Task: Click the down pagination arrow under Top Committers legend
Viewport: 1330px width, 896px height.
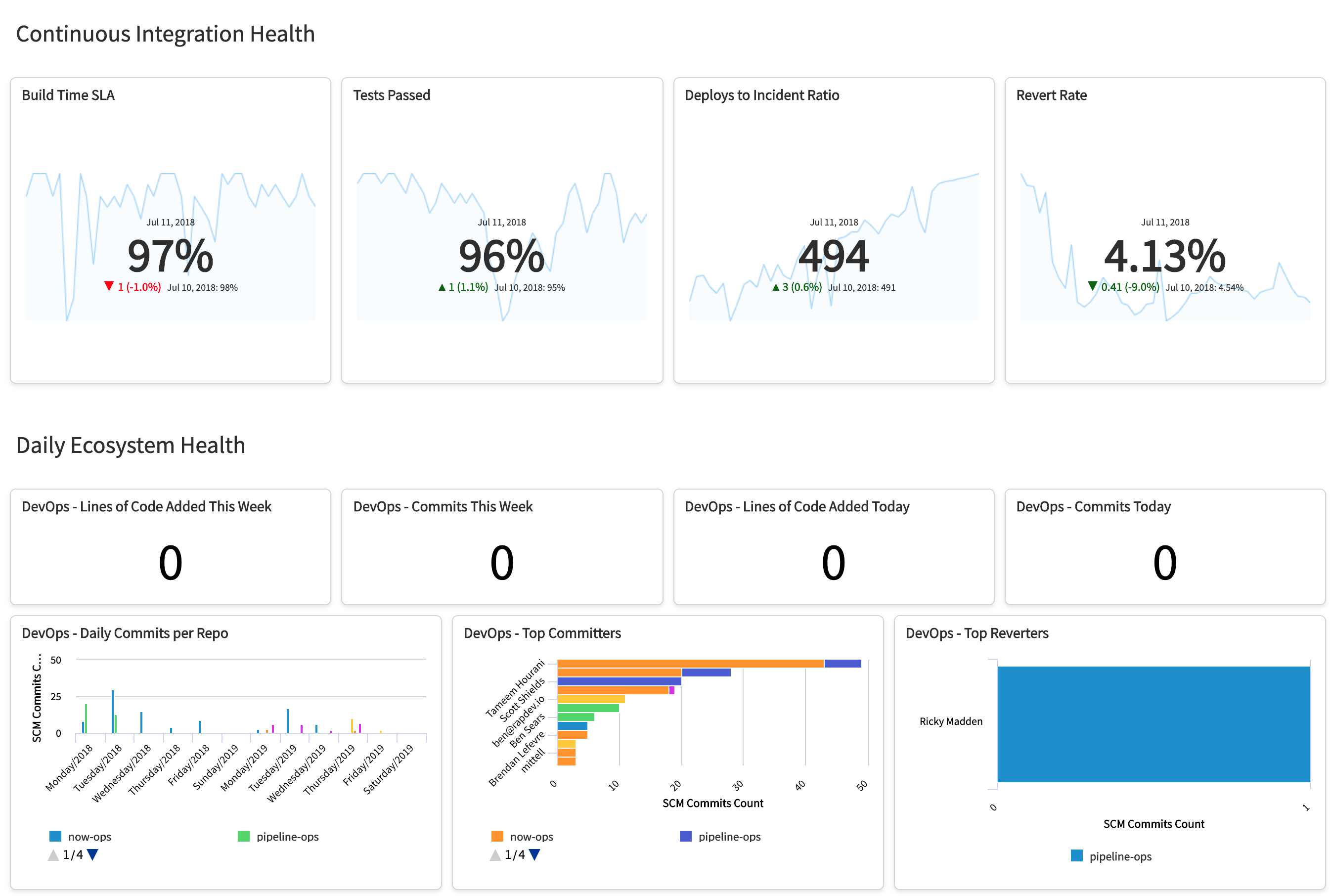Action: click(x=535, y=855)
